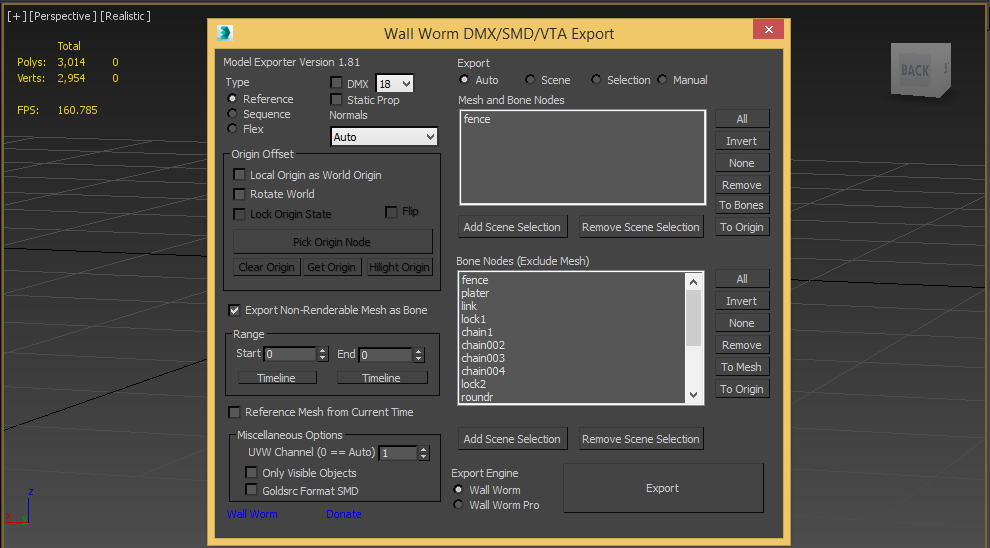Click the Timeline button under End
Screen dimensions: 990x548
point(382,378)
